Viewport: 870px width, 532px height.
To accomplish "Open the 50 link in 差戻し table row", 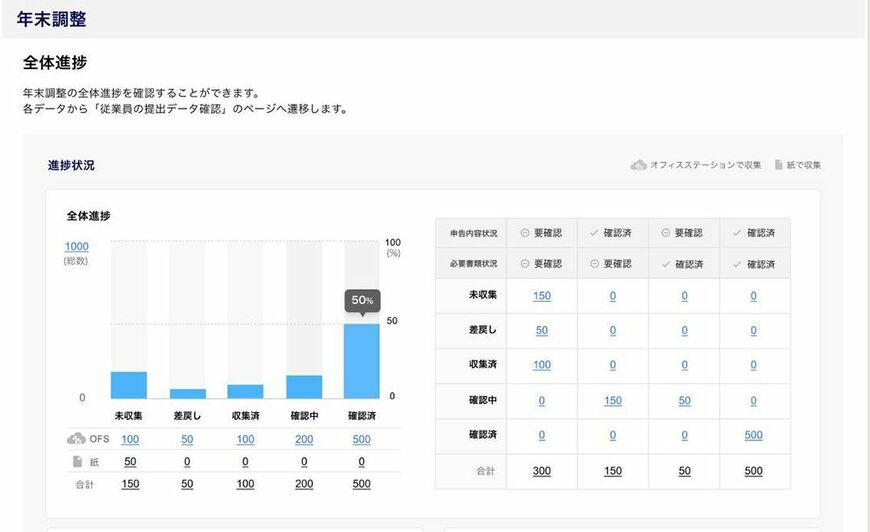I will coord(542,331).
